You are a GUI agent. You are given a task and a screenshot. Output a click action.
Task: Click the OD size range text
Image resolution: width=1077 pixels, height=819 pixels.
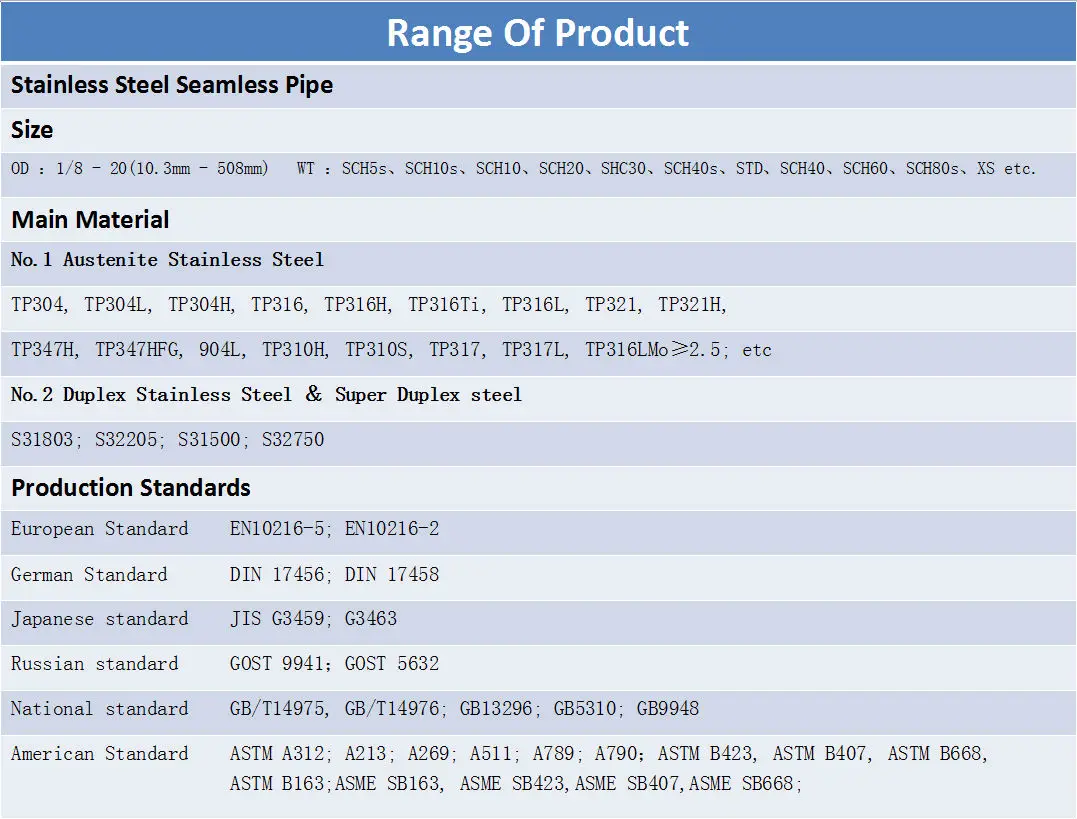point(140,169)
